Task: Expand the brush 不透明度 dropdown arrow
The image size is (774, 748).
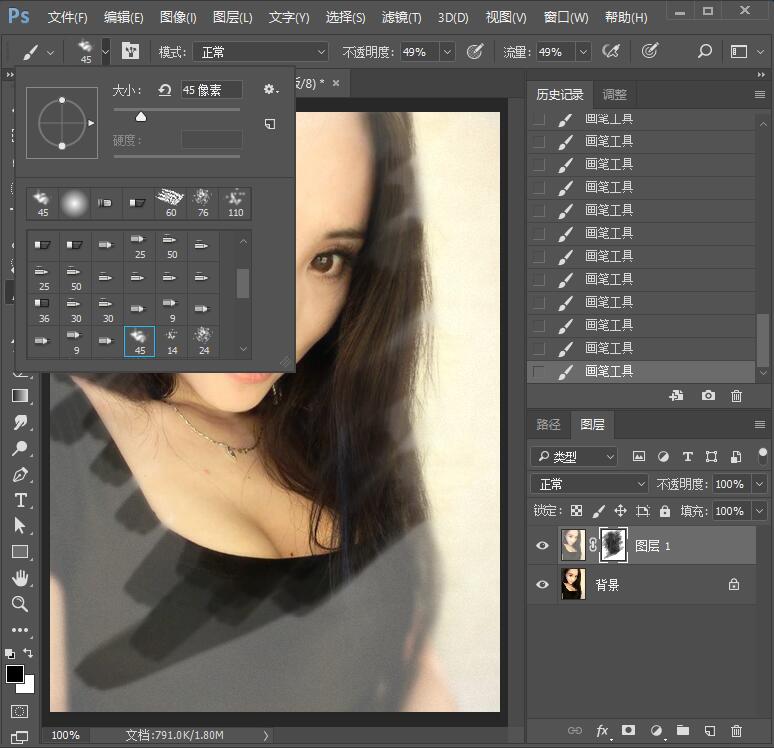Action: tap(446, 51)
